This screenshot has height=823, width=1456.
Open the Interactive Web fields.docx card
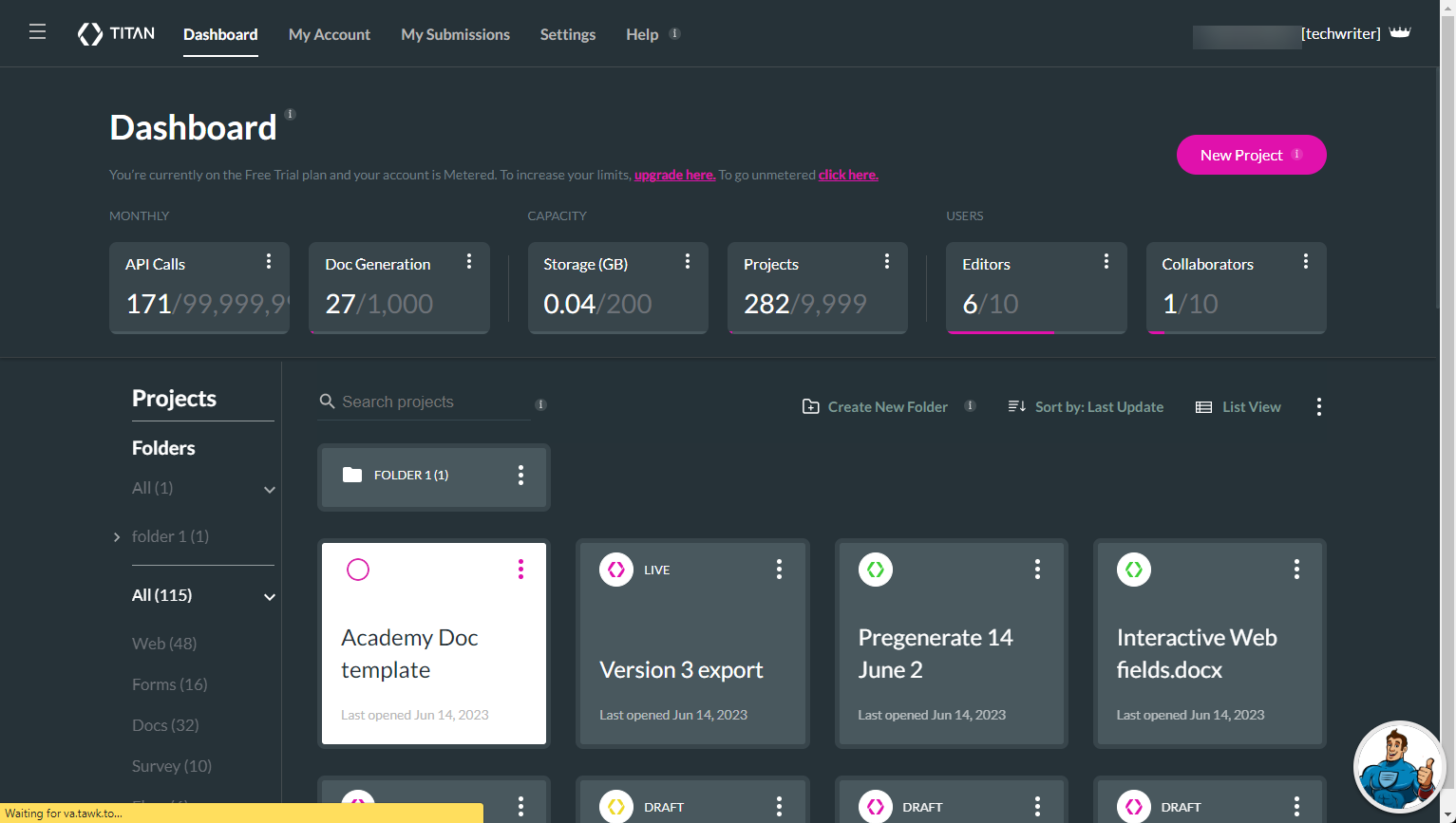[x=1210, y=644]
